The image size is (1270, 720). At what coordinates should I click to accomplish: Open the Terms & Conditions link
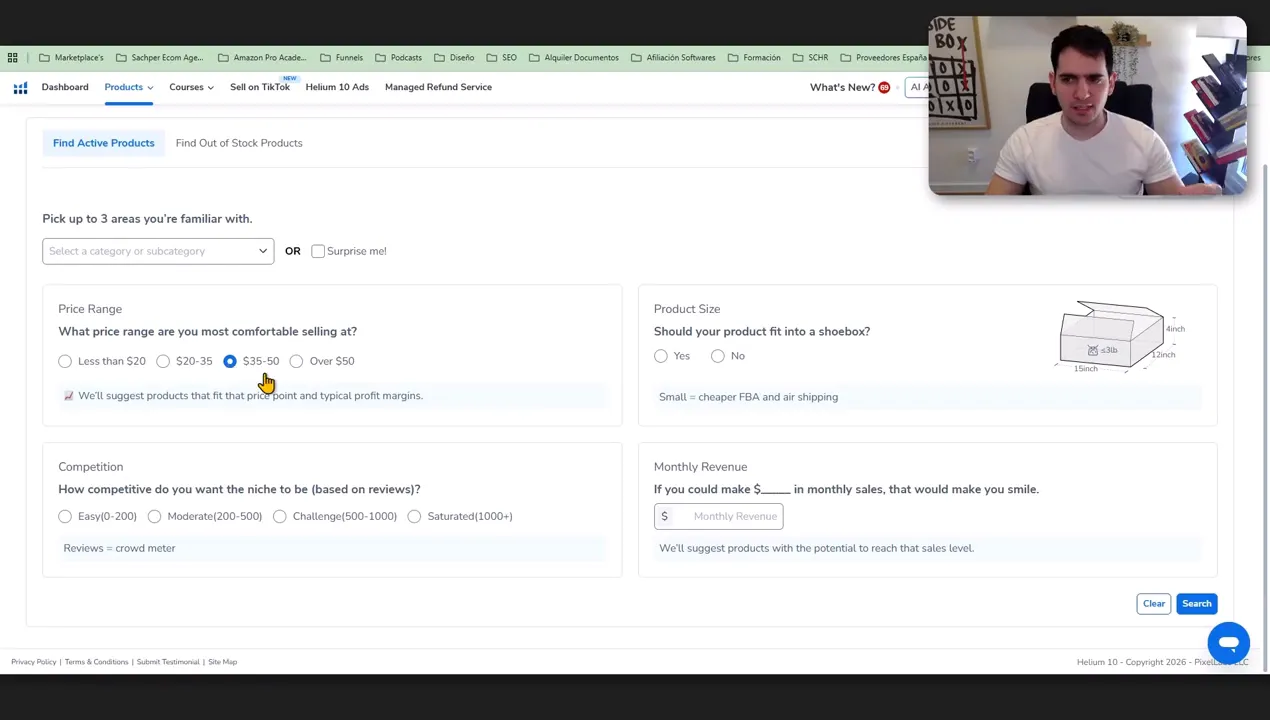(96, 662)
